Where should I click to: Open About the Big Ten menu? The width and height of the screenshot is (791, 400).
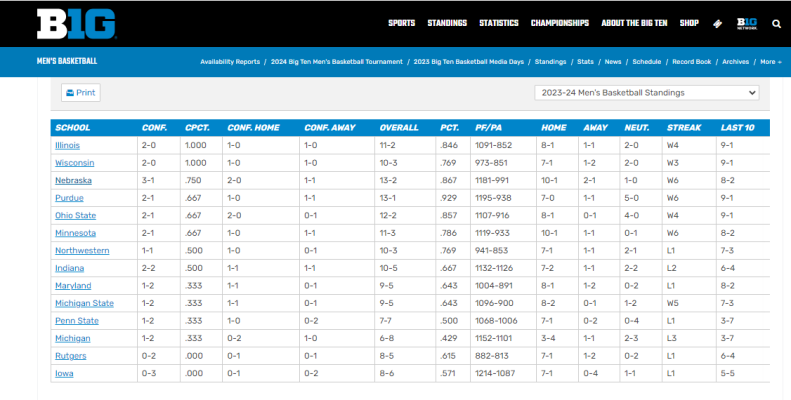[x=634, y=23]
